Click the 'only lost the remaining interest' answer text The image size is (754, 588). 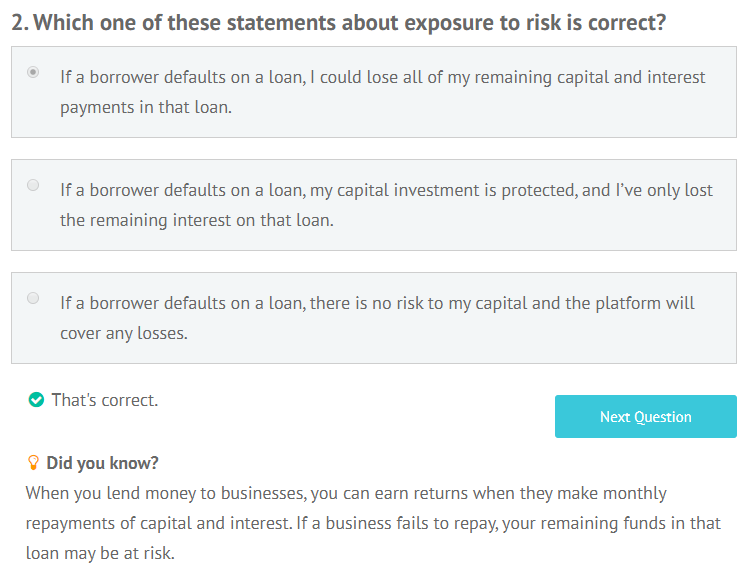point(386,205)
